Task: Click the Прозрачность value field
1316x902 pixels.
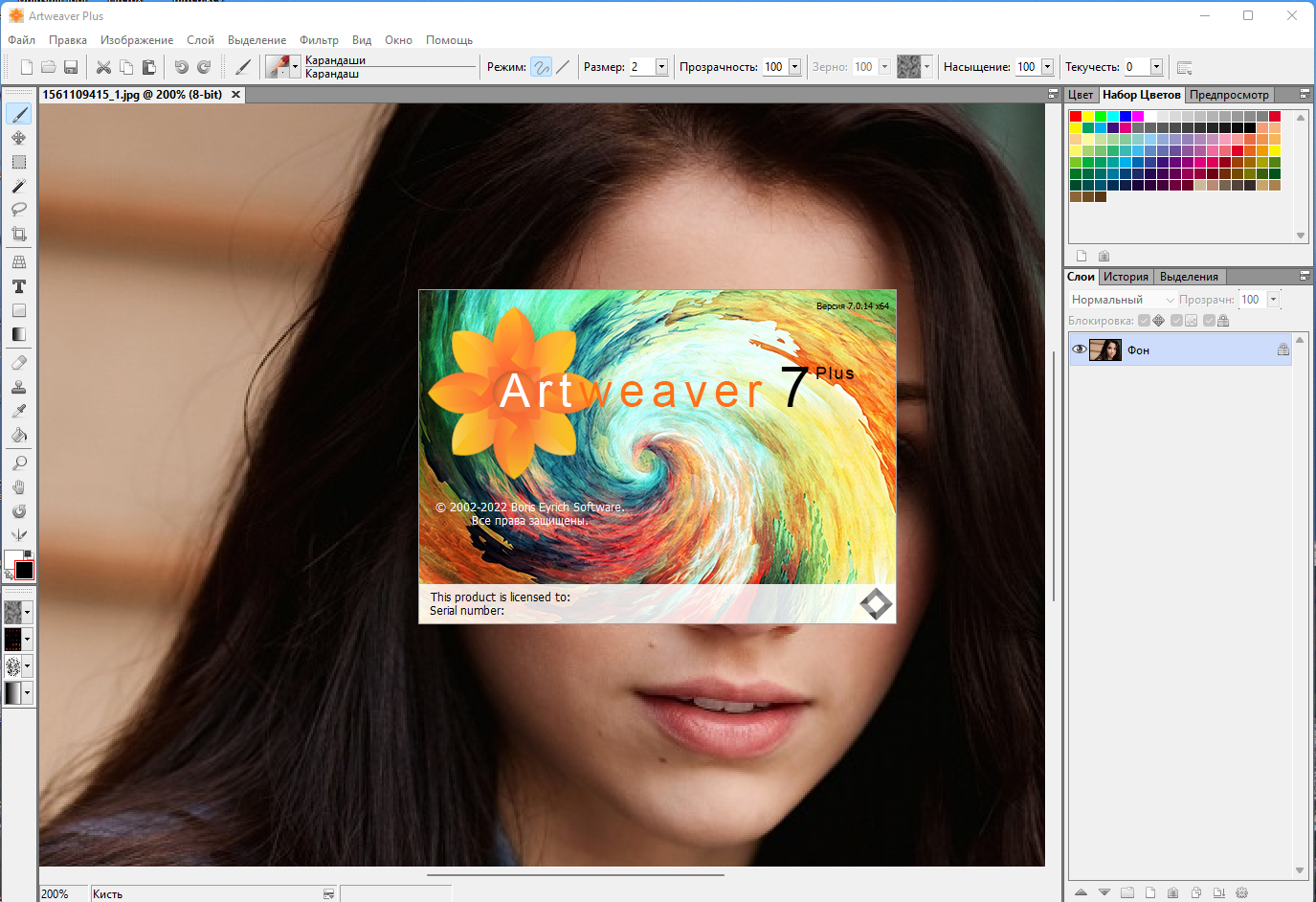Action: click(774, 67)
